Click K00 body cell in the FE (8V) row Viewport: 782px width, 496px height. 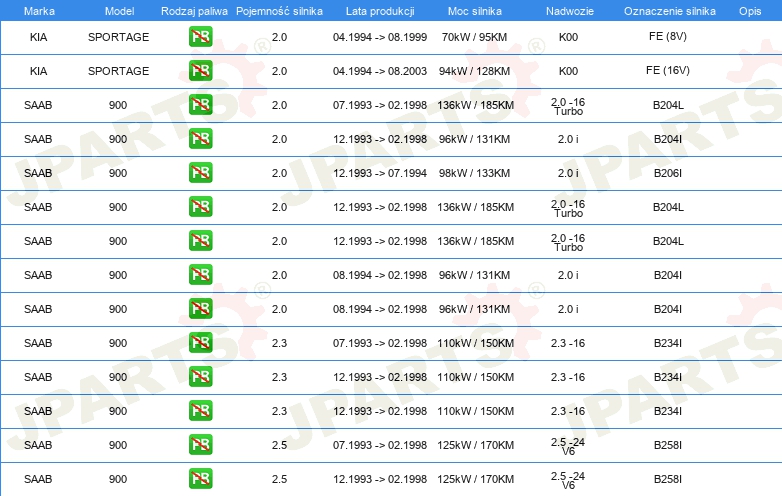point(568,37)
